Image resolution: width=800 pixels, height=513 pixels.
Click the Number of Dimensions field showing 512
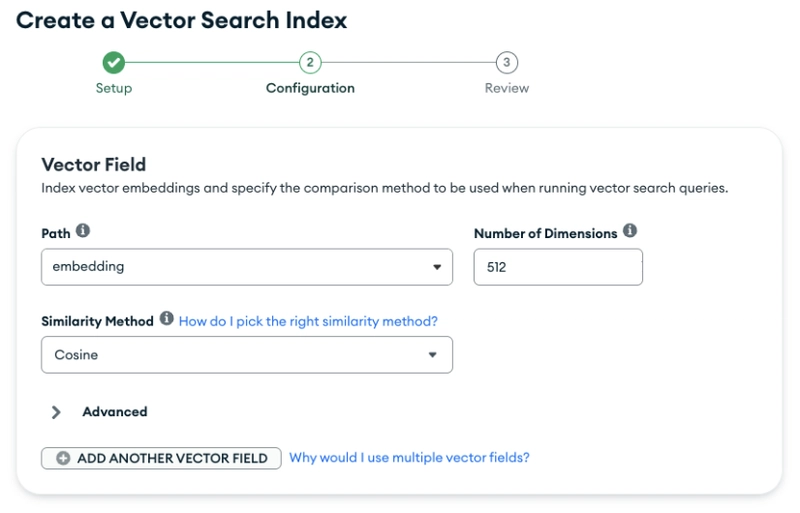point(558,267)
